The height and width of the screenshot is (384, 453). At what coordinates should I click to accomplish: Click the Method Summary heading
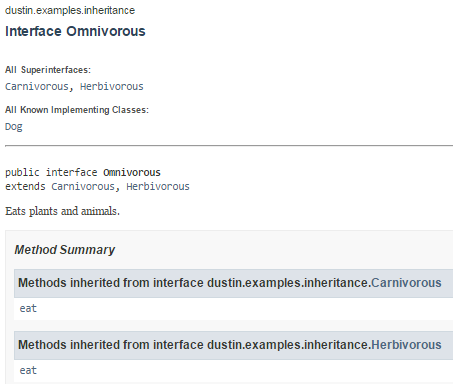coord(65,250)
